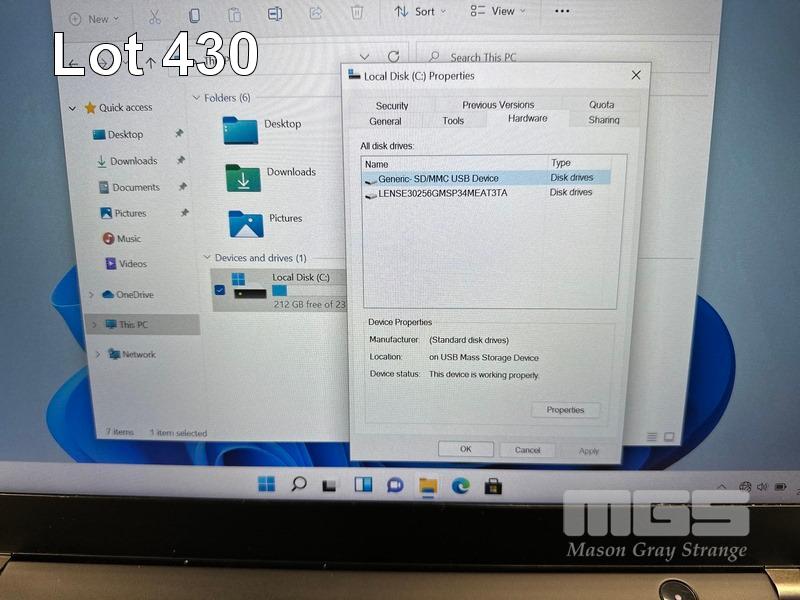Click the Delete trash icon in toolbar
The image size is (800, 600).
[357, 13]
